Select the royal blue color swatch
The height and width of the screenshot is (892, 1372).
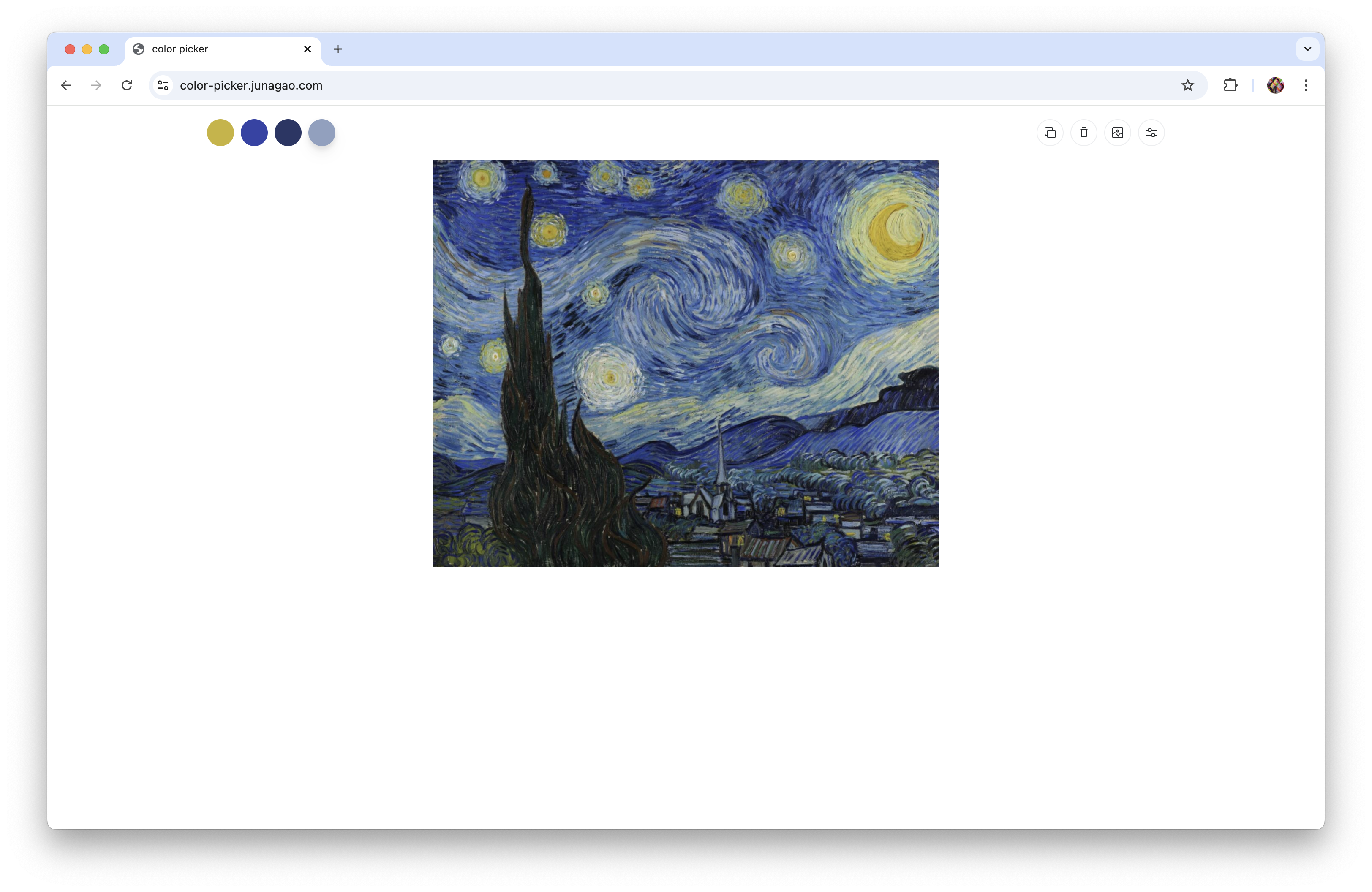(254, 133)
